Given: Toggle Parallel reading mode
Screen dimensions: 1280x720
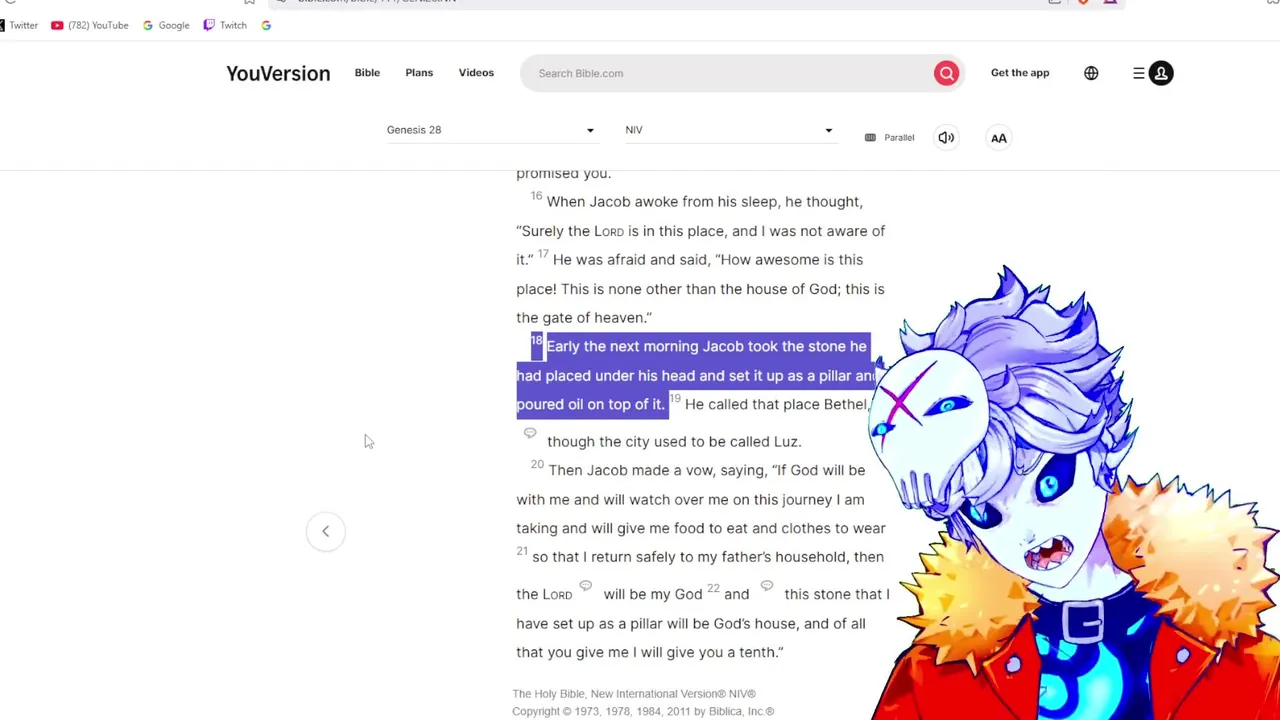Looking at the screenshot, I should point(889,138).
